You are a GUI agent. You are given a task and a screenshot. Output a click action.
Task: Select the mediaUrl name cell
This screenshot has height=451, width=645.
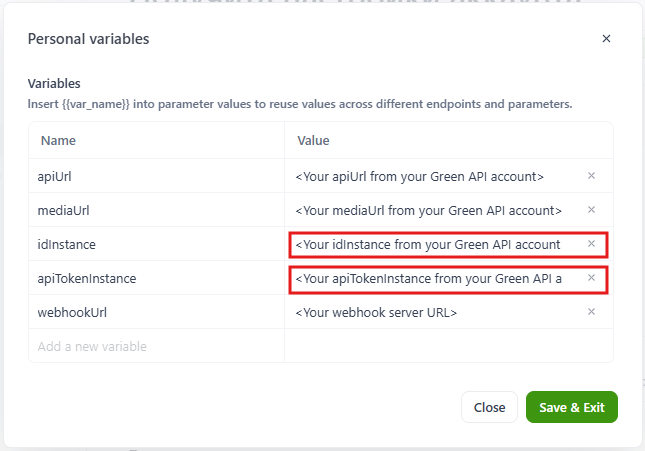tap(156, 210)
